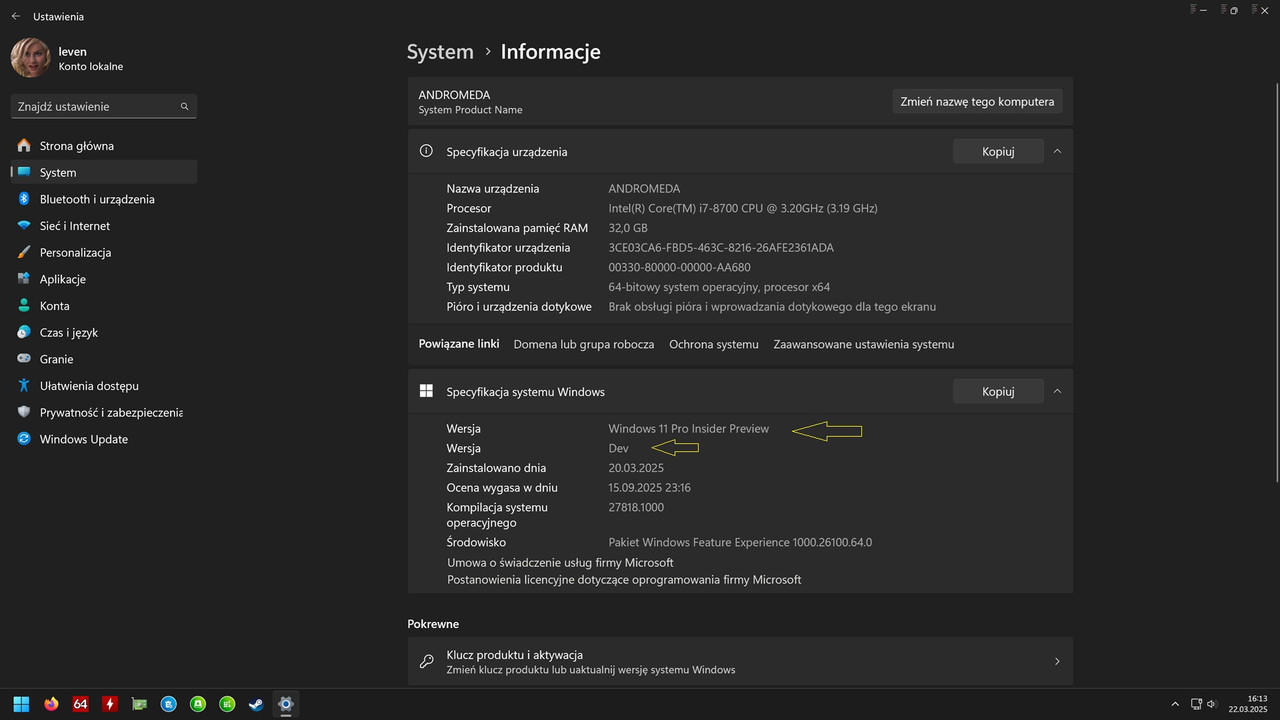Click Settings gear icon in taskbar
Viewport: 1280px width, 720px height.
[286, 704]
